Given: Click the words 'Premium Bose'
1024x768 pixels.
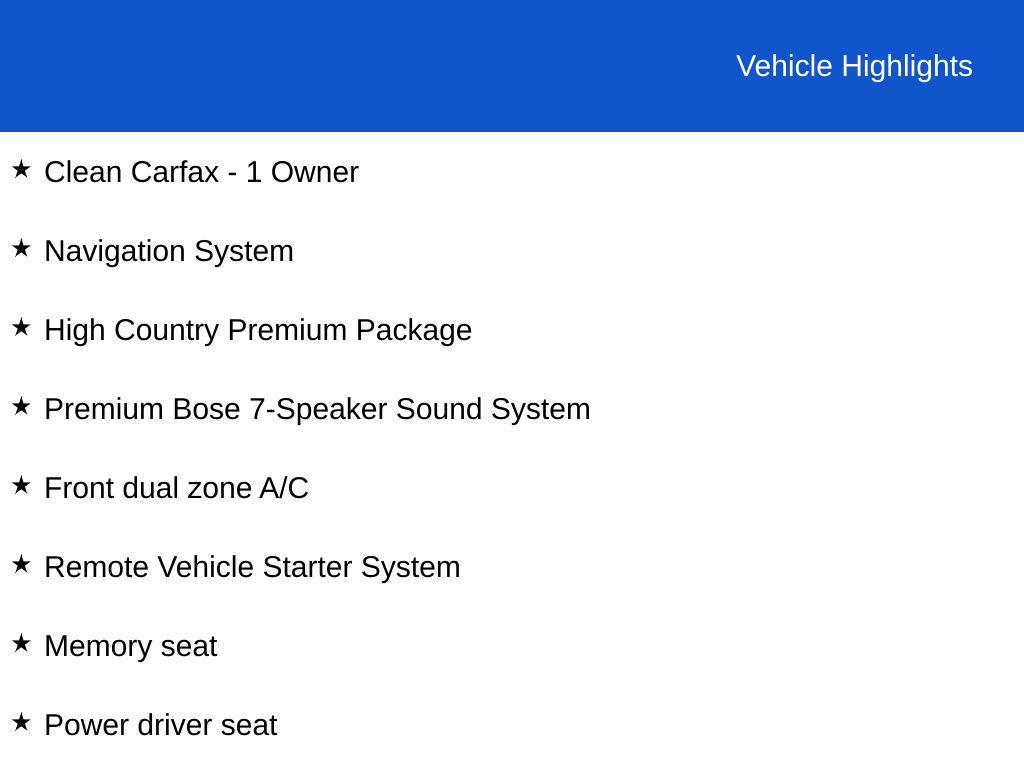Looking at the screenshot, I should (x=143, y=409).
